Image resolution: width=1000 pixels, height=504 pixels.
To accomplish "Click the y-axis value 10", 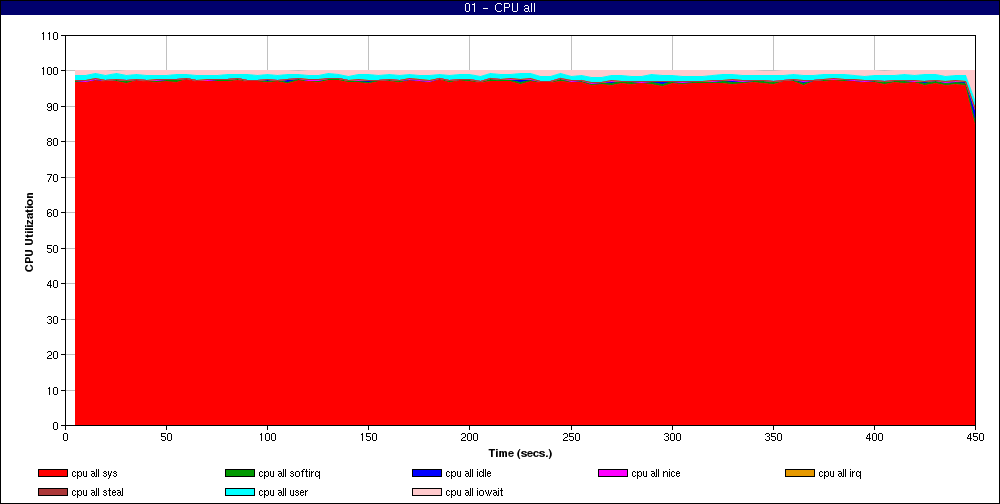I will (x=53, y=390).
